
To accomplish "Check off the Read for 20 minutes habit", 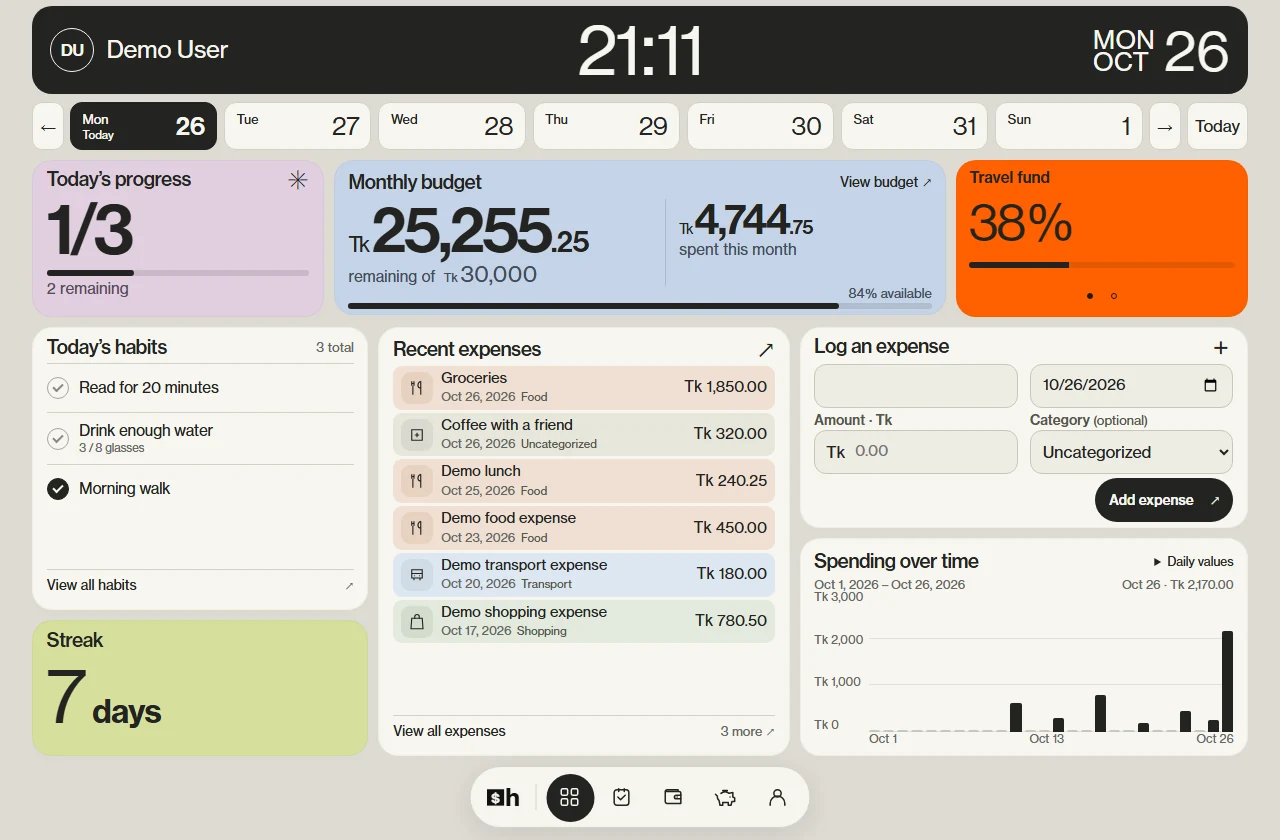I will click(x=58, y=388).
